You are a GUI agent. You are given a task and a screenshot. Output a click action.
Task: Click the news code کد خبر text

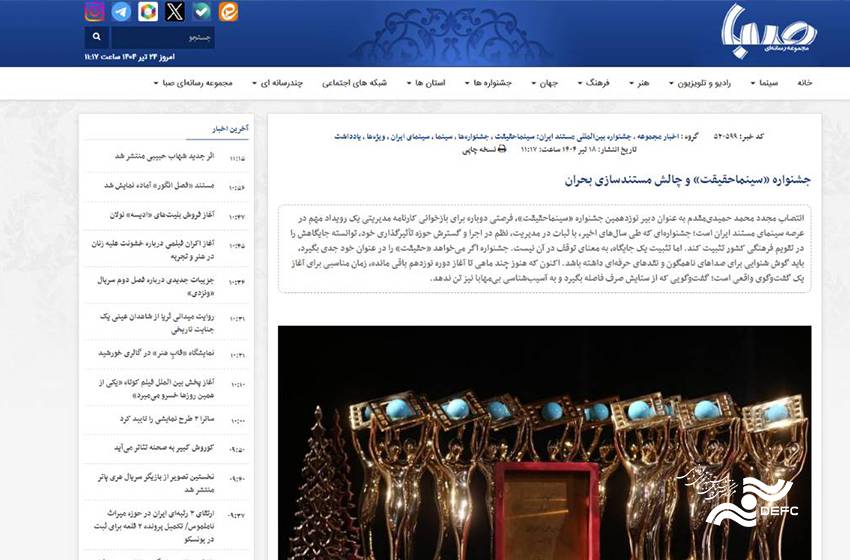738,137
